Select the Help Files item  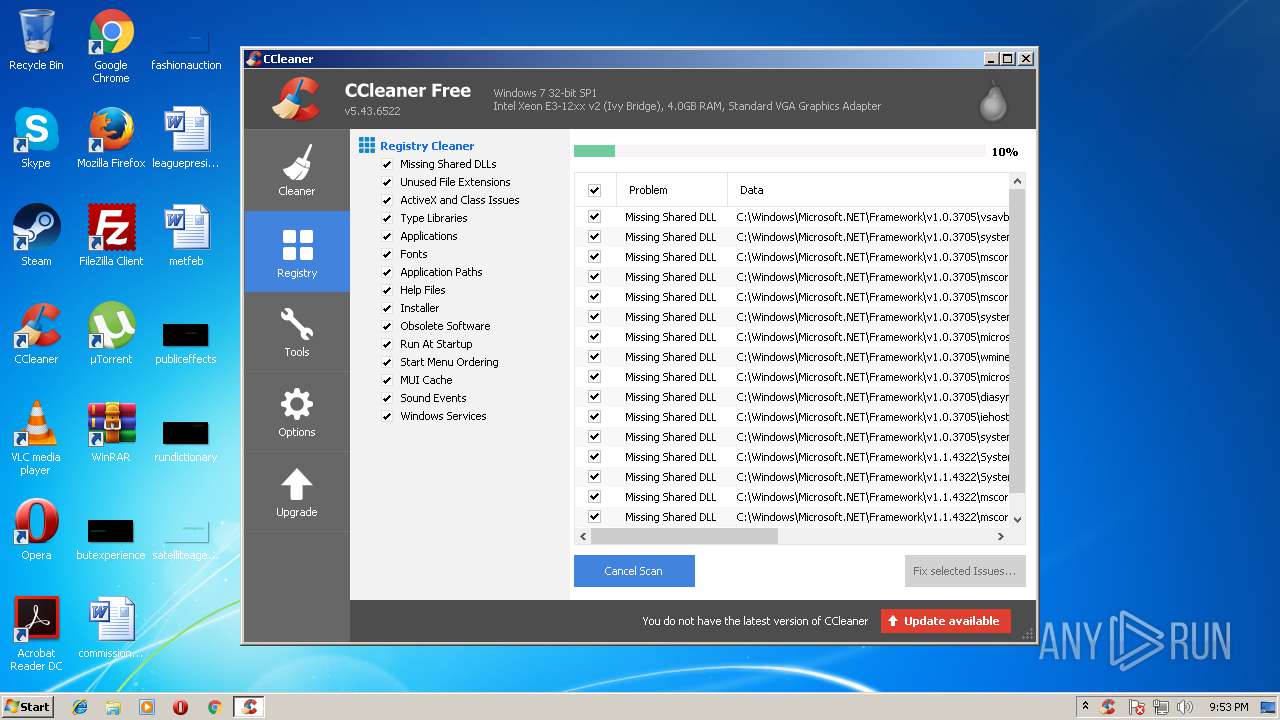(x=423, y=290)
